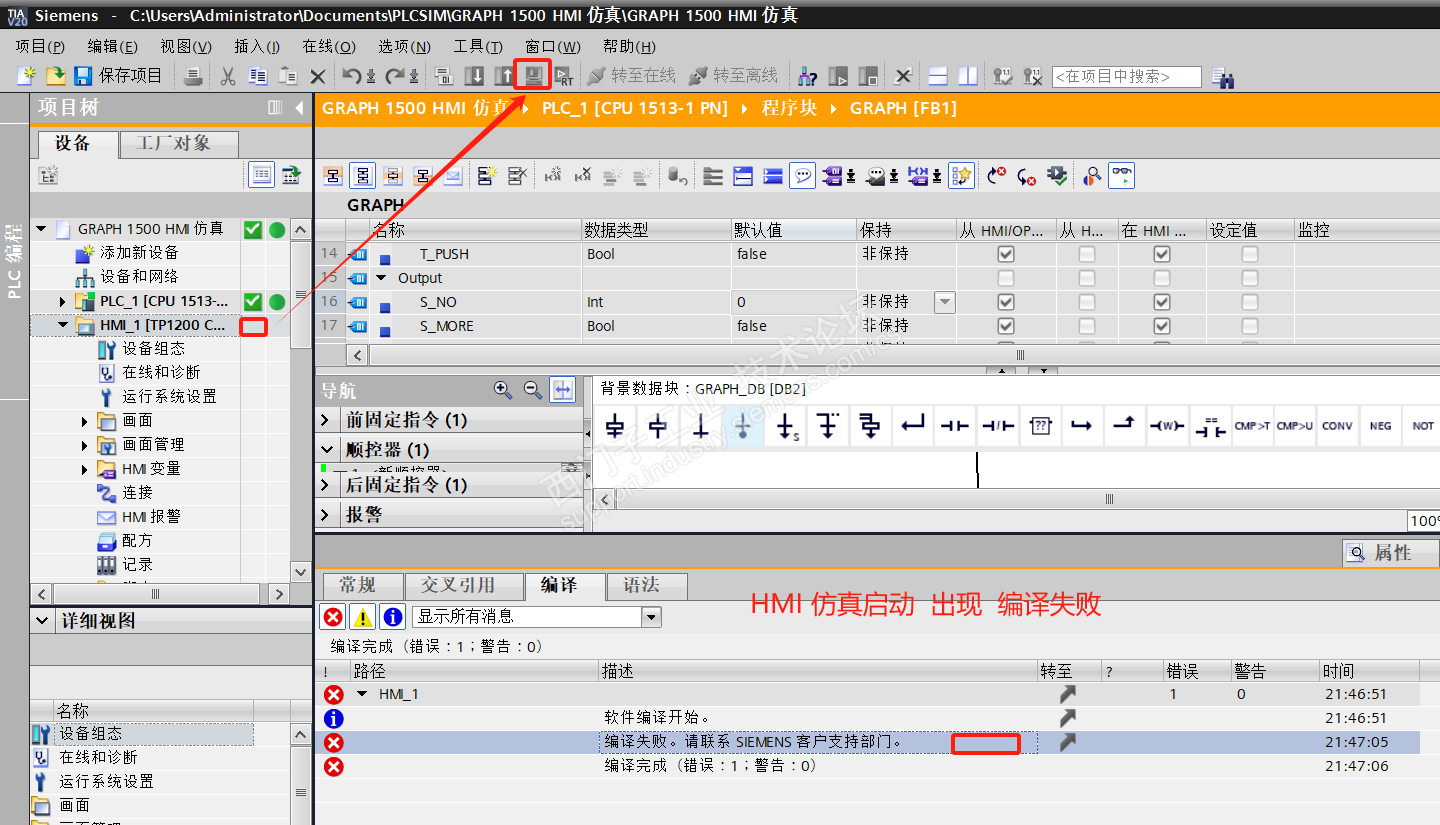The image size is (1440, 825).
Task: Click the warning filter icon in compile panel
Action: point(363,617)
